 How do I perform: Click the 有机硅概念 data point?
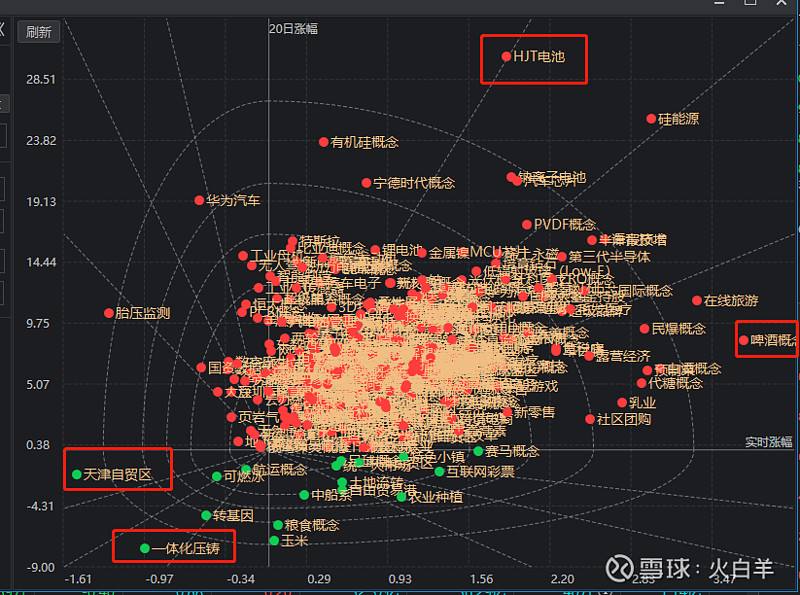[323, 142]
